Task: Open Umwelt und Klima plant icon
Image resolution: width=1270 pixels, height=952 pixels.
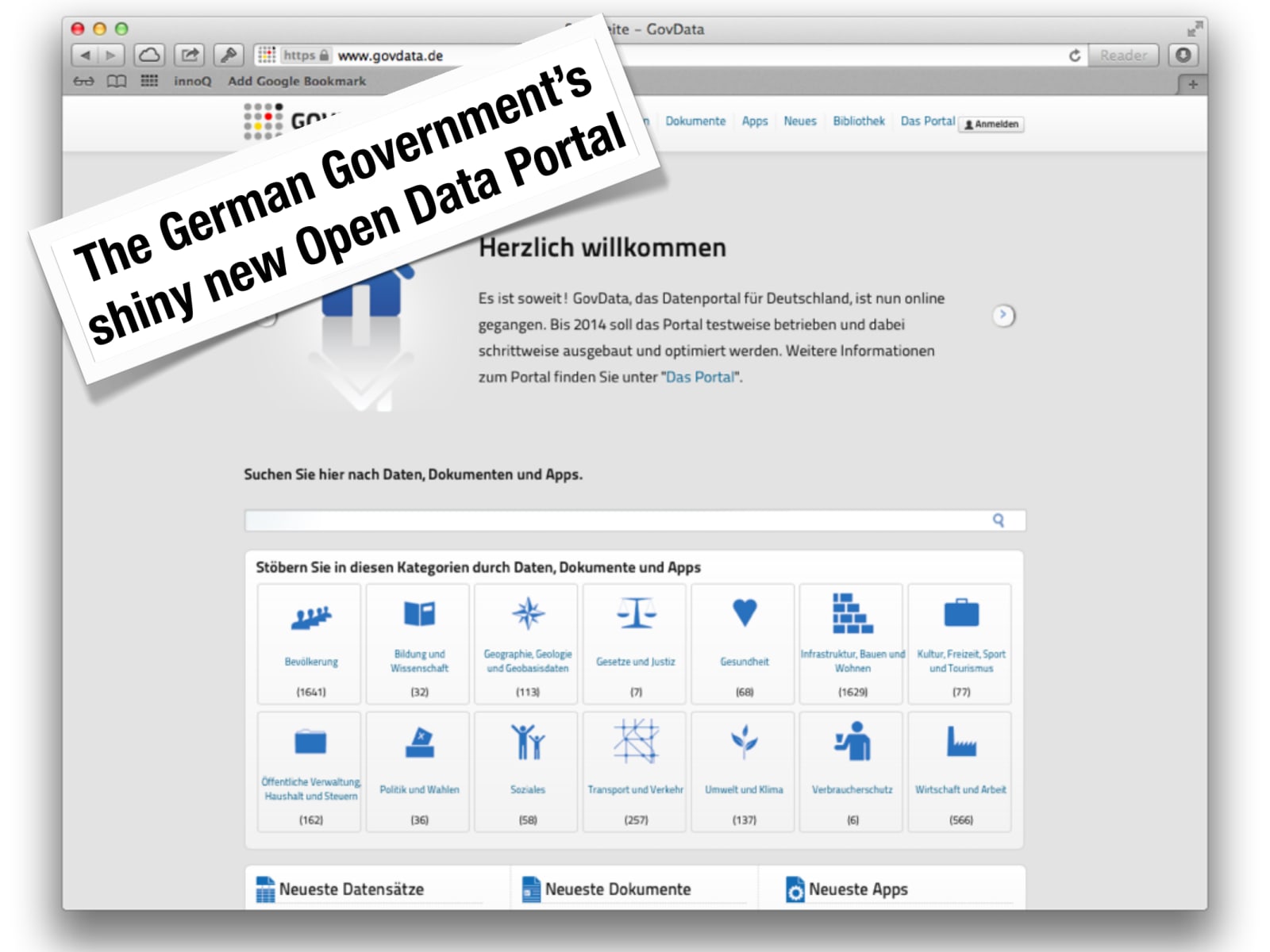Action: [745, 742]
